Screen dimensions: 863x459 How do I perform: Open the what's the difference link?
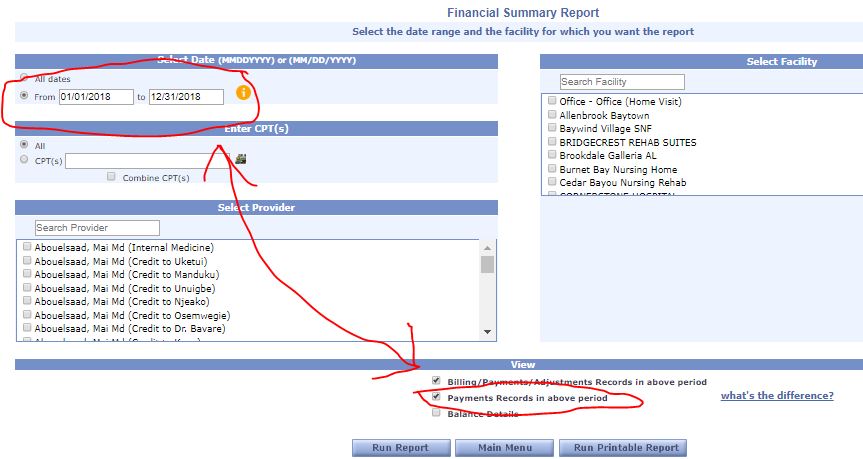pos(777,396)
